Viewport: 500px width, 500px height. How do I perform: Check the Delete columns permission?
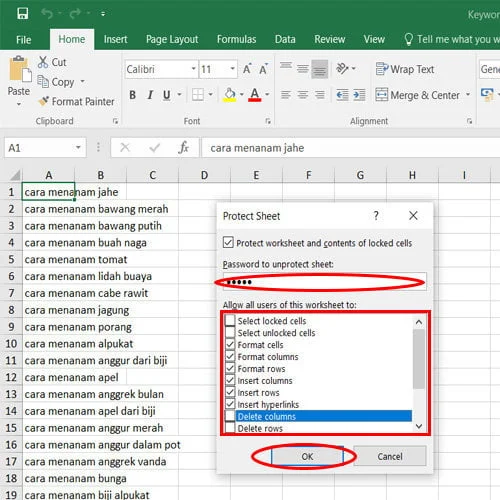click(230, 416)
